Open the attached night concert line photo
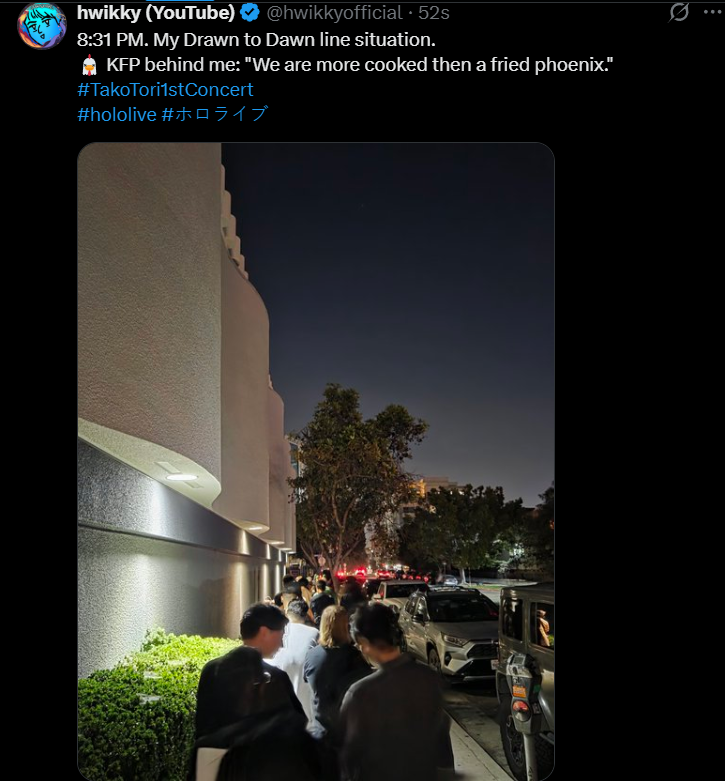This screenshot has height=781, width=725. 316,461
